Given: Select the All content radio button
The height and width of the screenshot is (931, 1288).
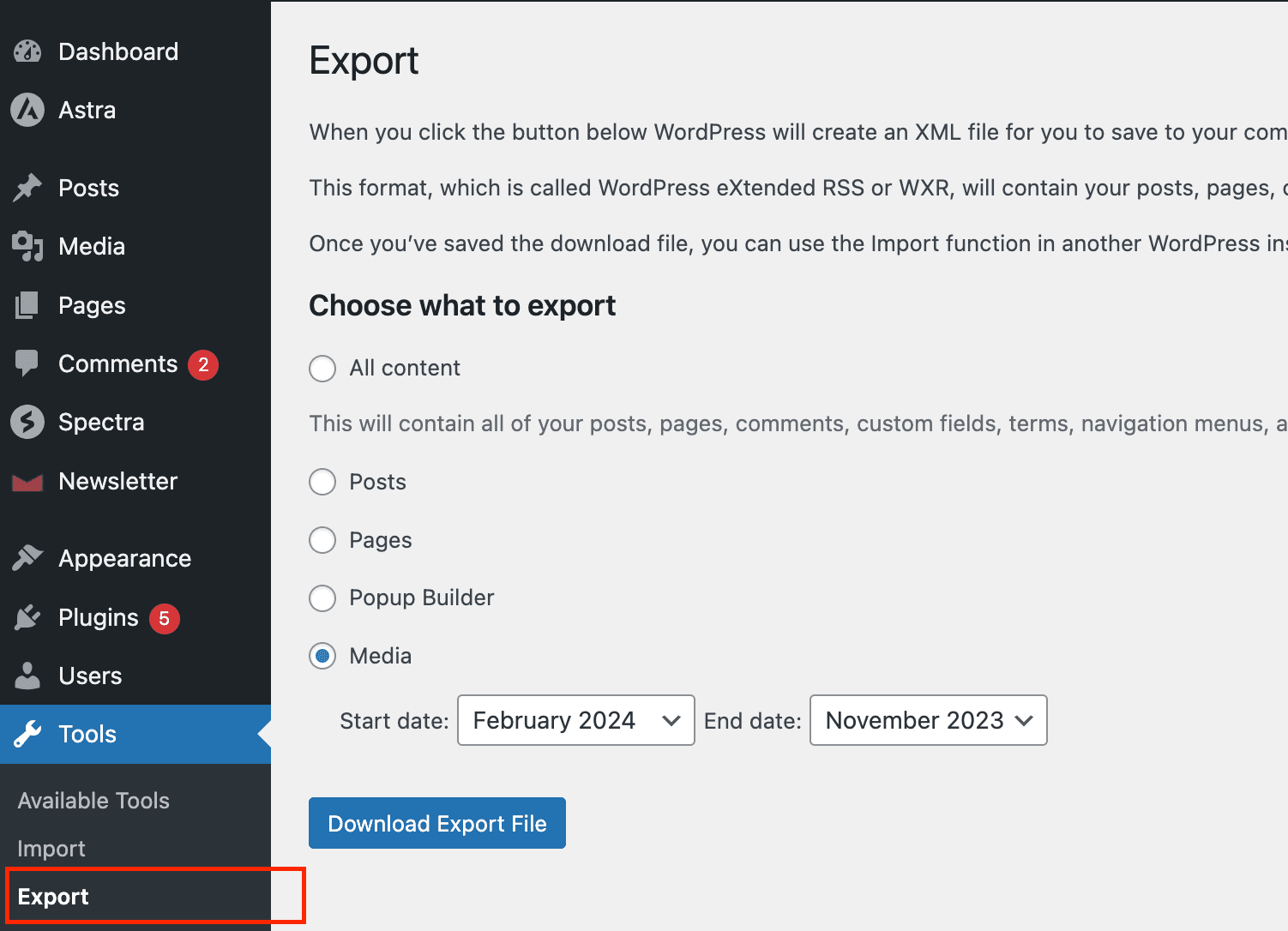Looking at the screenshot, I should pos(322,369).
